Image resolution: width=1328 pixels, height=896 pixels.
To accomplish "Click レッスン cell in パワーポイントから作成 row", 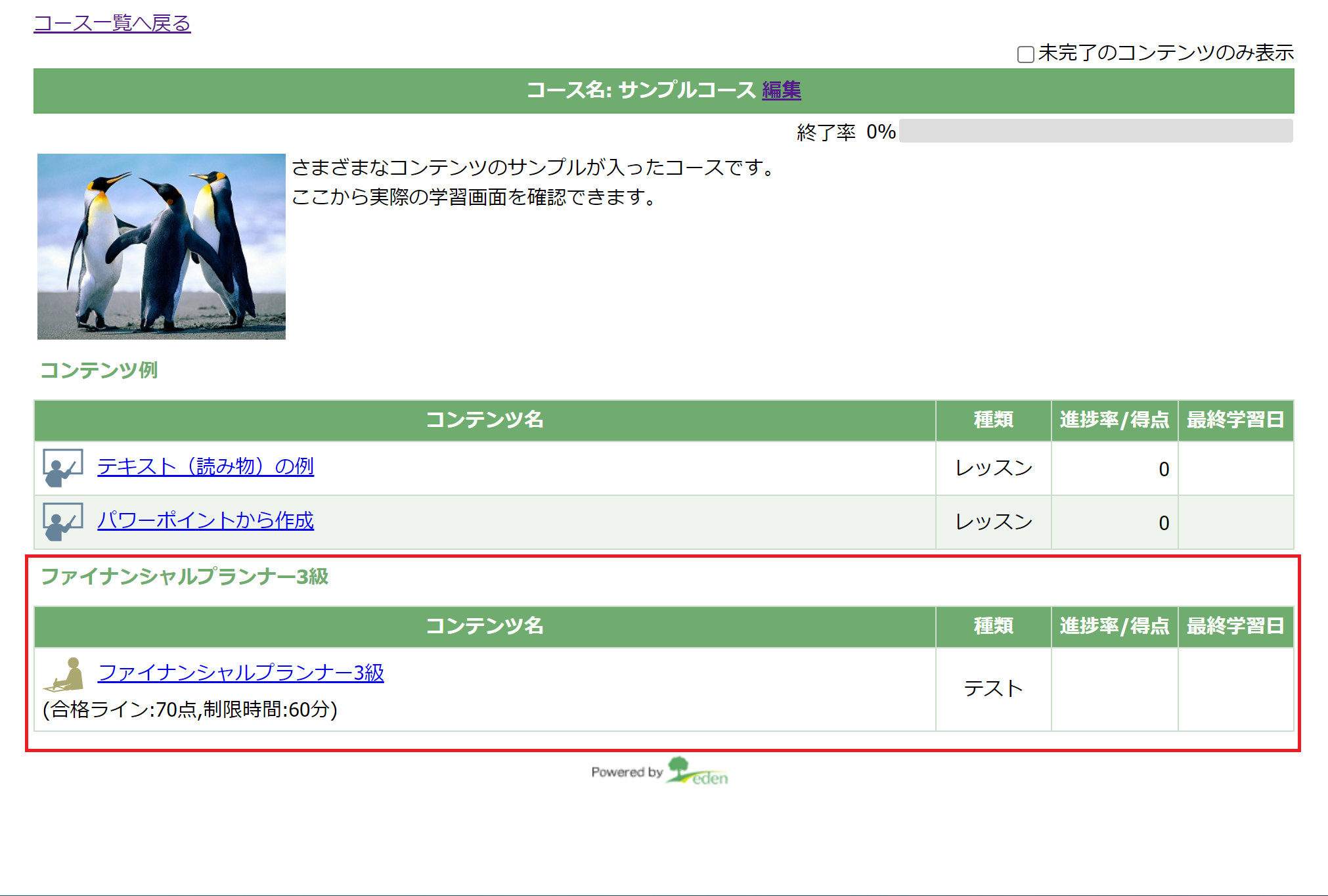I will click(x=993, y=522).
